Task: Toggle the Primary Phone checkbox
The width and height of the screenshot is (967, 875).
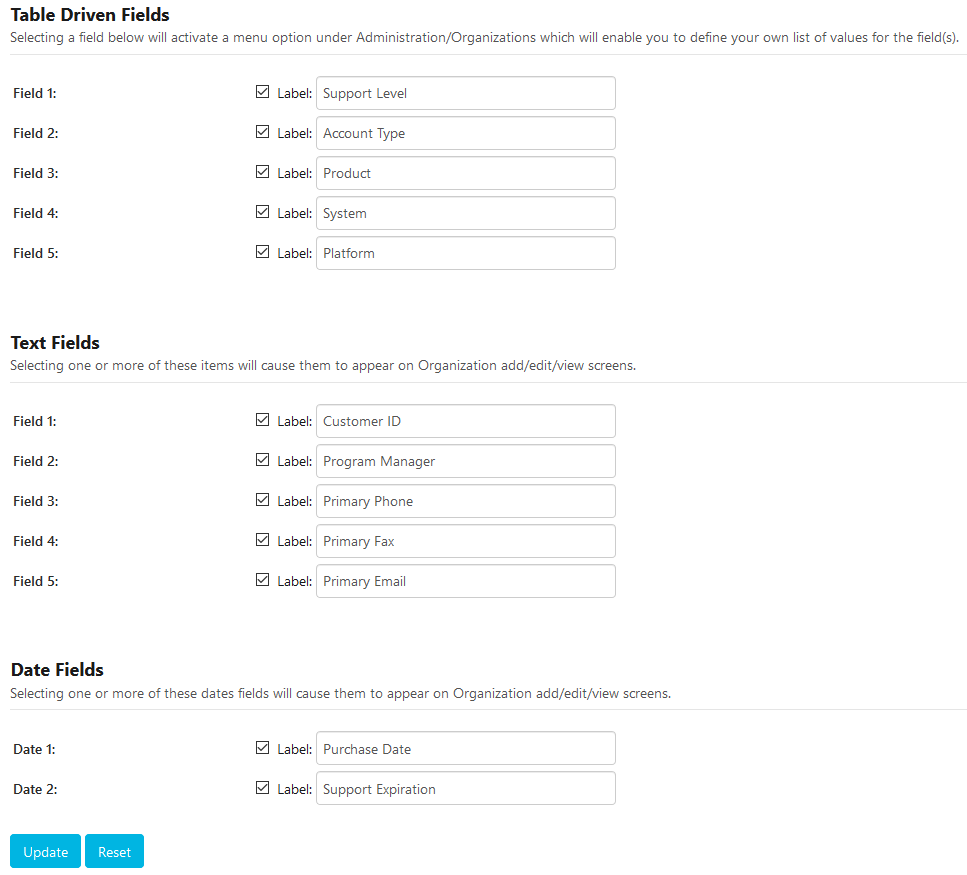Action: click(263, 500)
